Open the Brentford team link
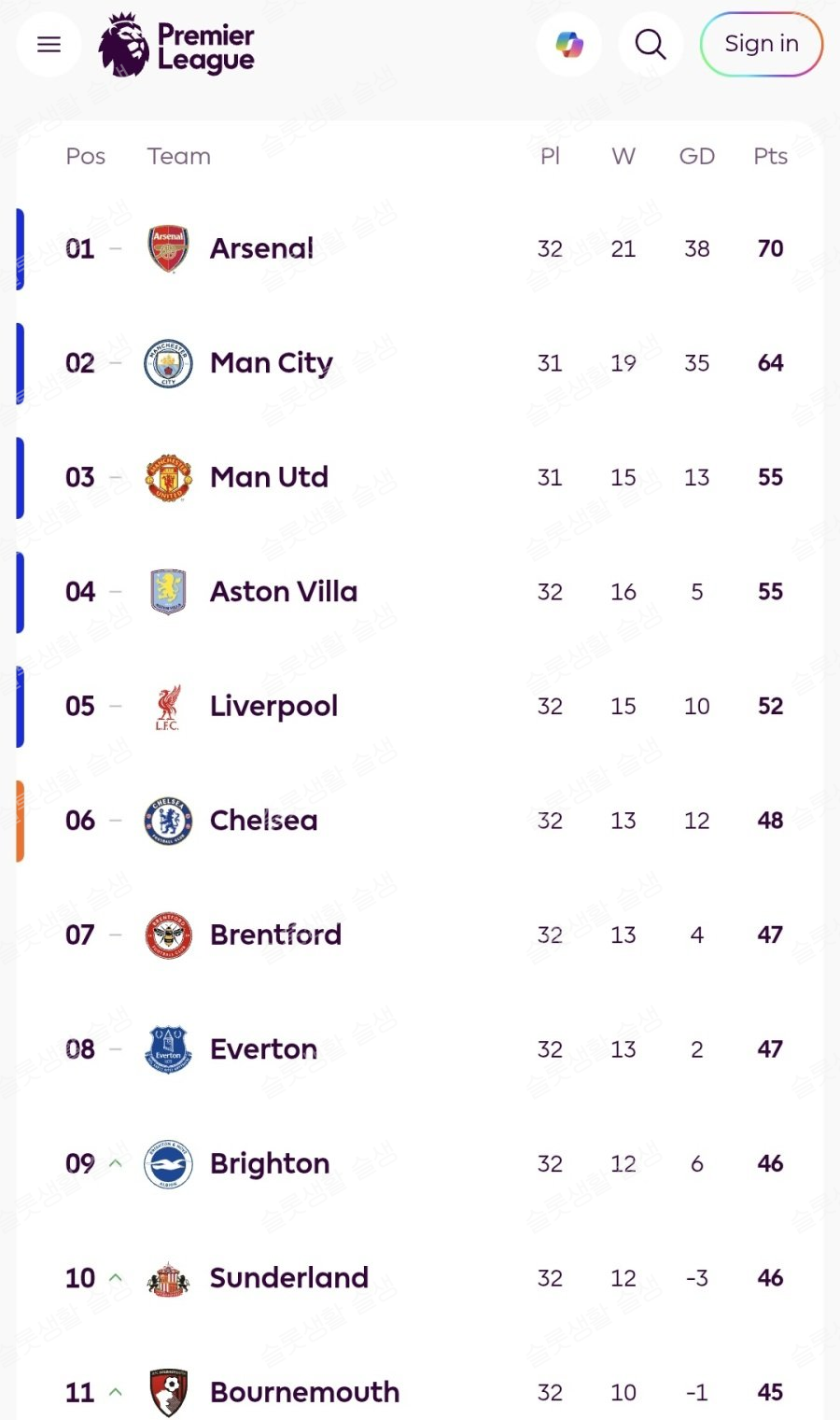 (275, 935)
